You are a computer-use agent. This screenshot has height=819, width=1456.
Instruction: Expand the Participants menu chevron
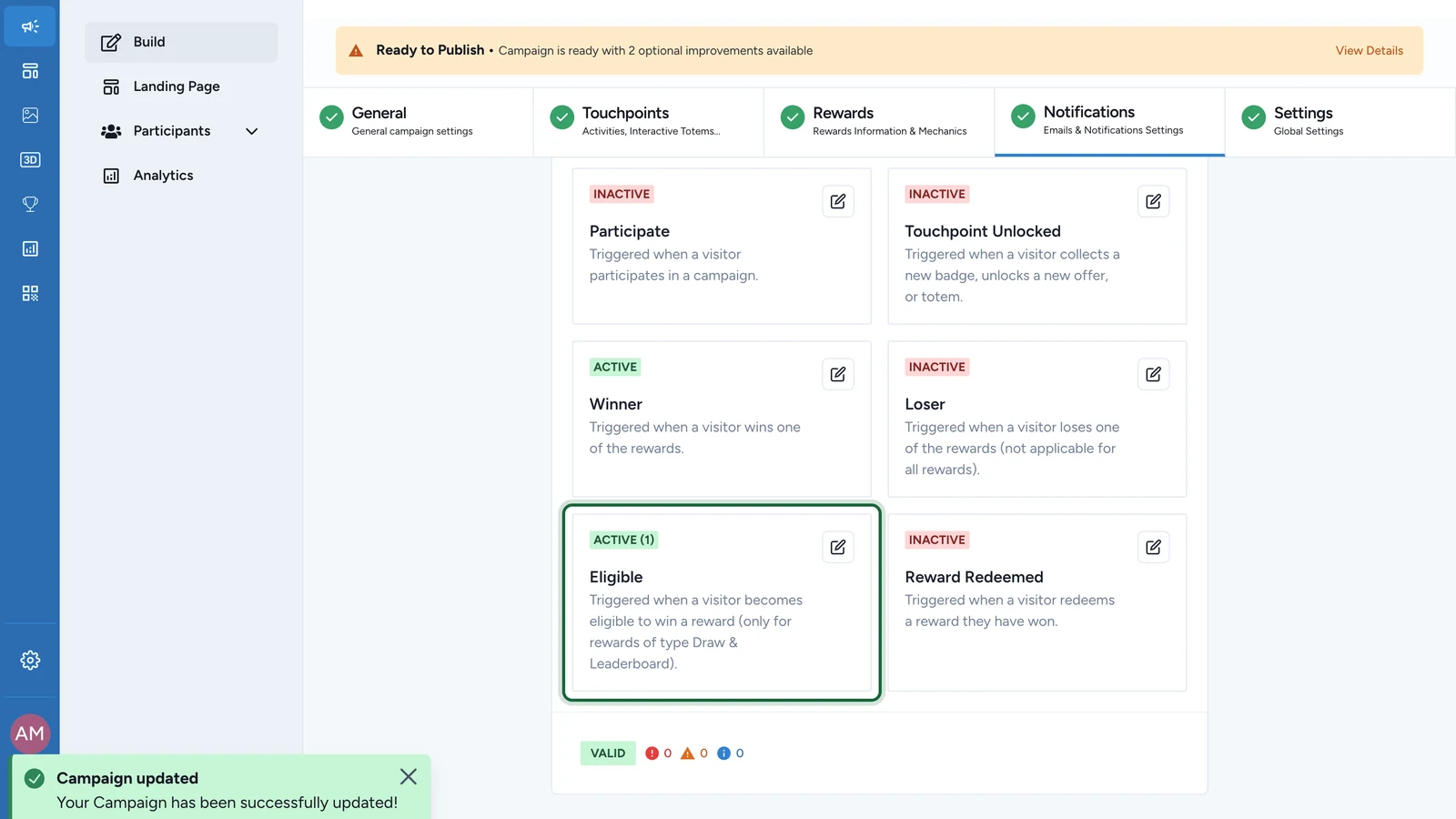[252, 131]
